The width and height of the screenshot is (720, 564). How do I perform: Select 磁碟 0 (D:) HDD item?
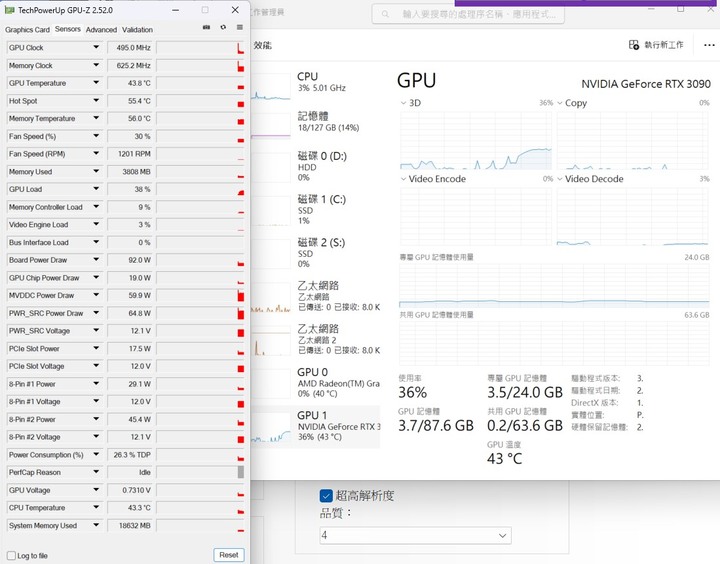pyautogui.click(x=316, y=166)
